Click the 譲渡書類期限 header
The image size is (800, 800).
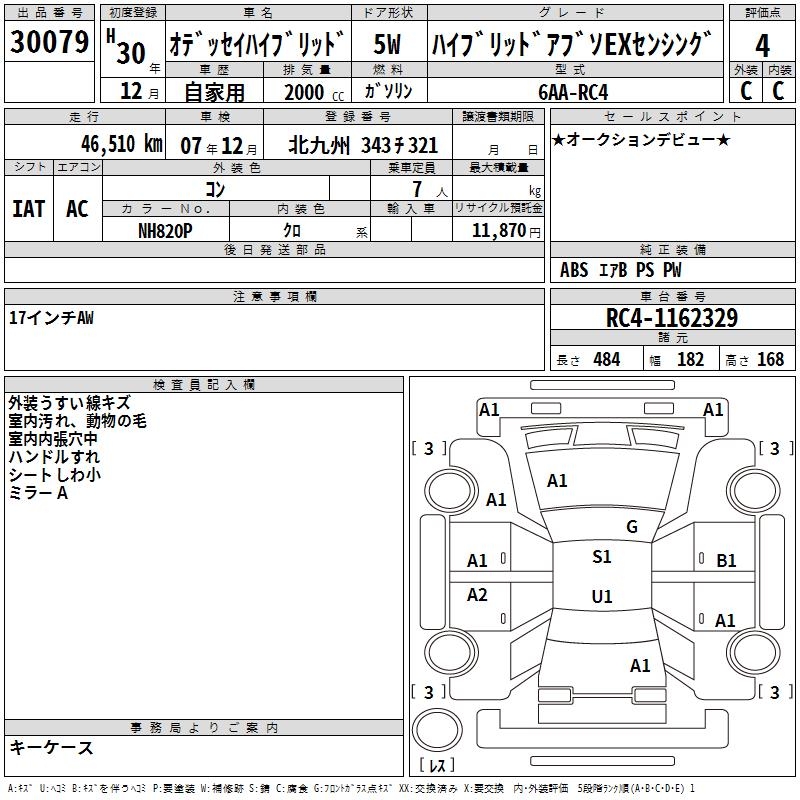(x=498, y=117)
